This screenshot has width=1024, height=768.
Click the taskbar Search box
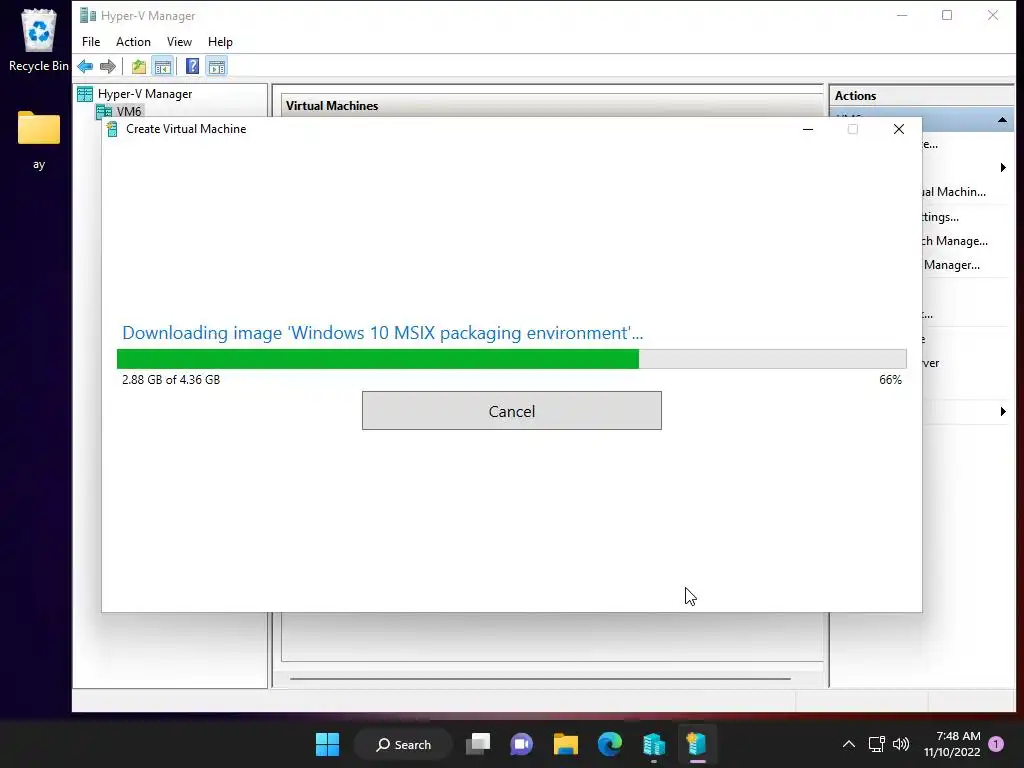(403, 744)
